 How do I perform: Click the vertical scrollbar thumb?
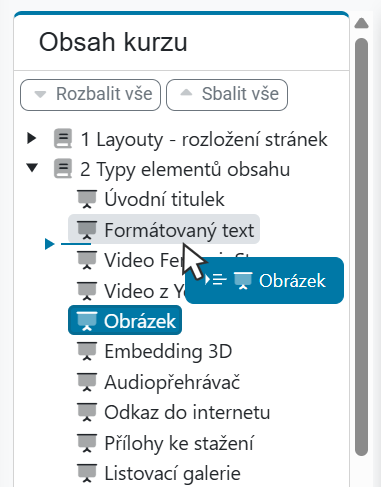pyautogui.click(x=361, y=247)
